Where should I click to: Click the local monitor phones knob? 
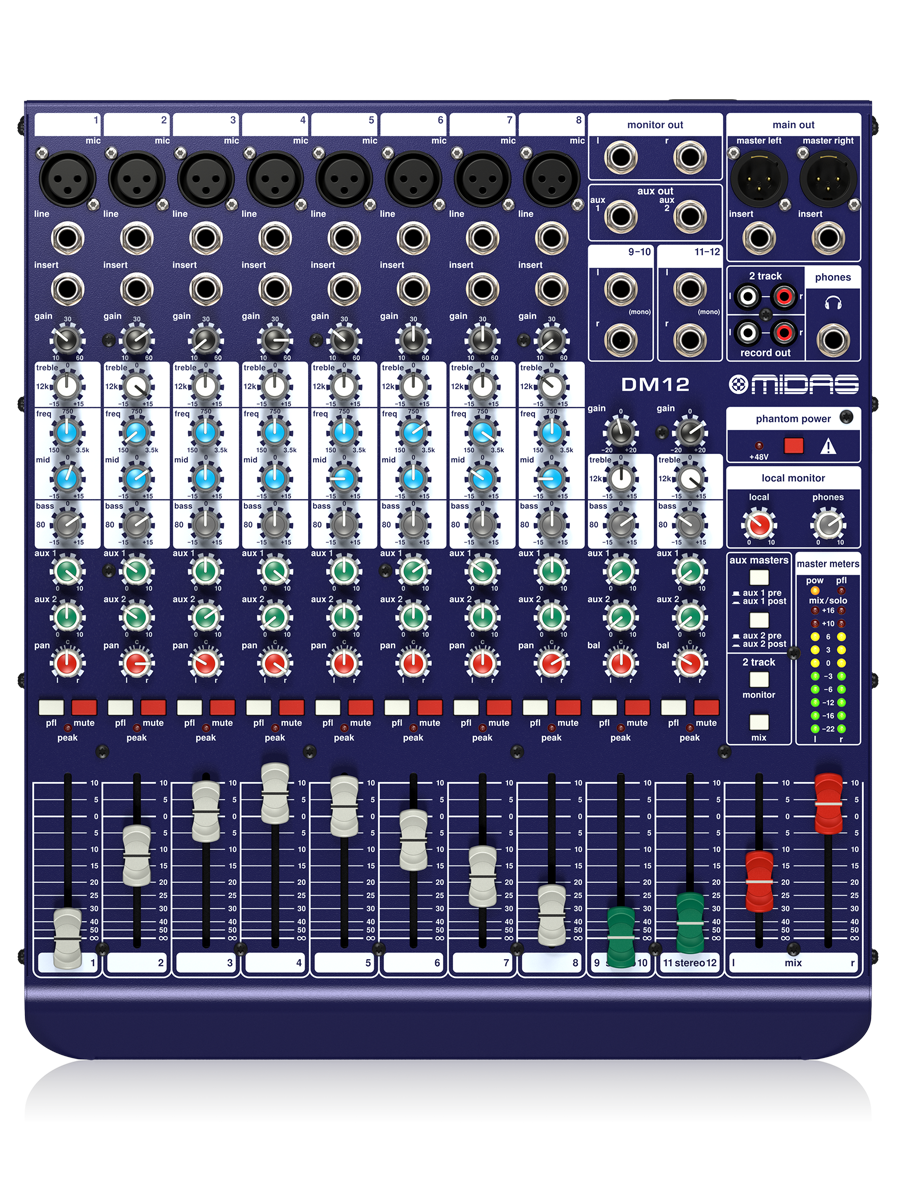click(x=827, y=523)
